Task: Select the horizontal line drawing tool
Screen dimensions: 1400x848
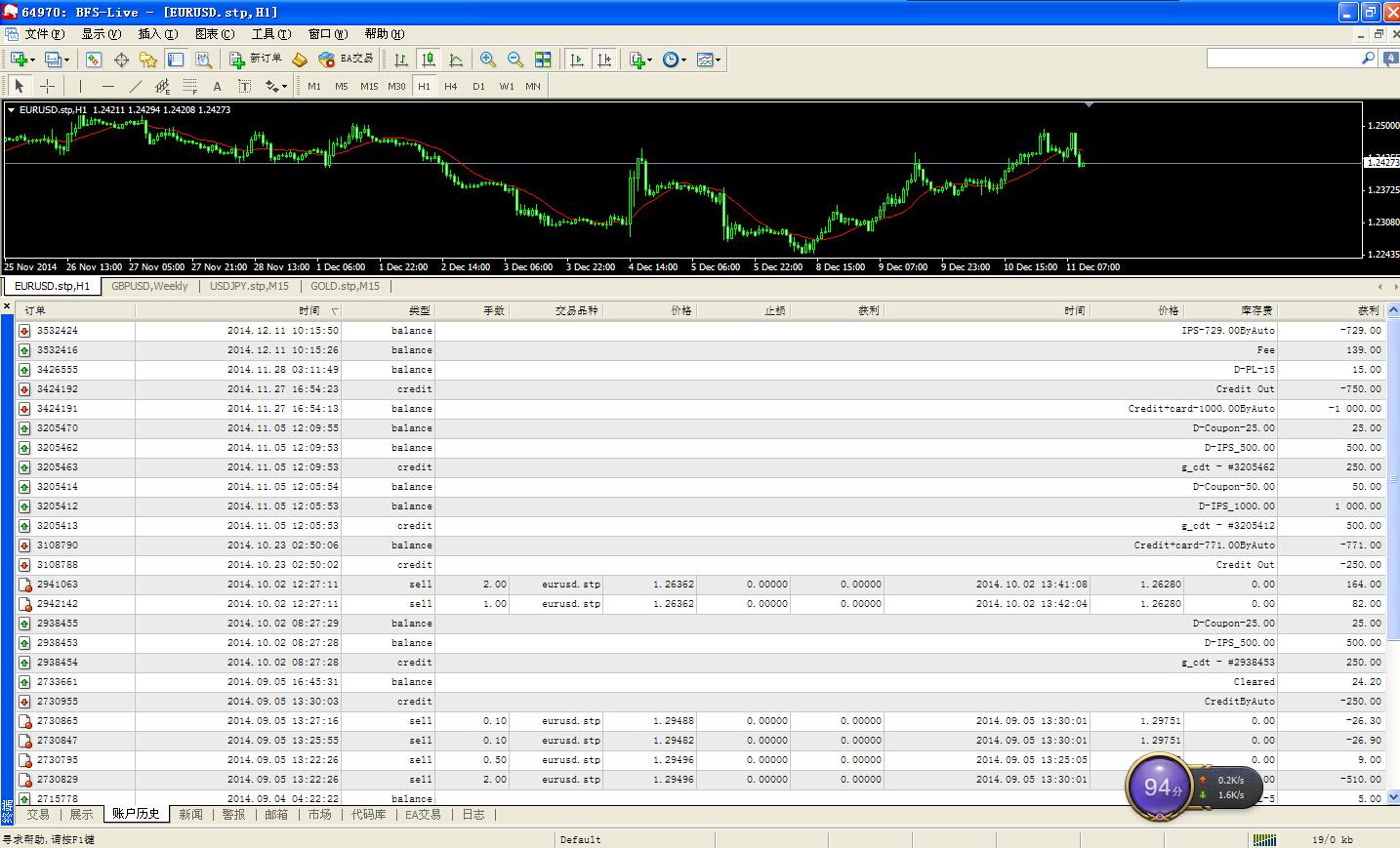Action: click(108, 86)
